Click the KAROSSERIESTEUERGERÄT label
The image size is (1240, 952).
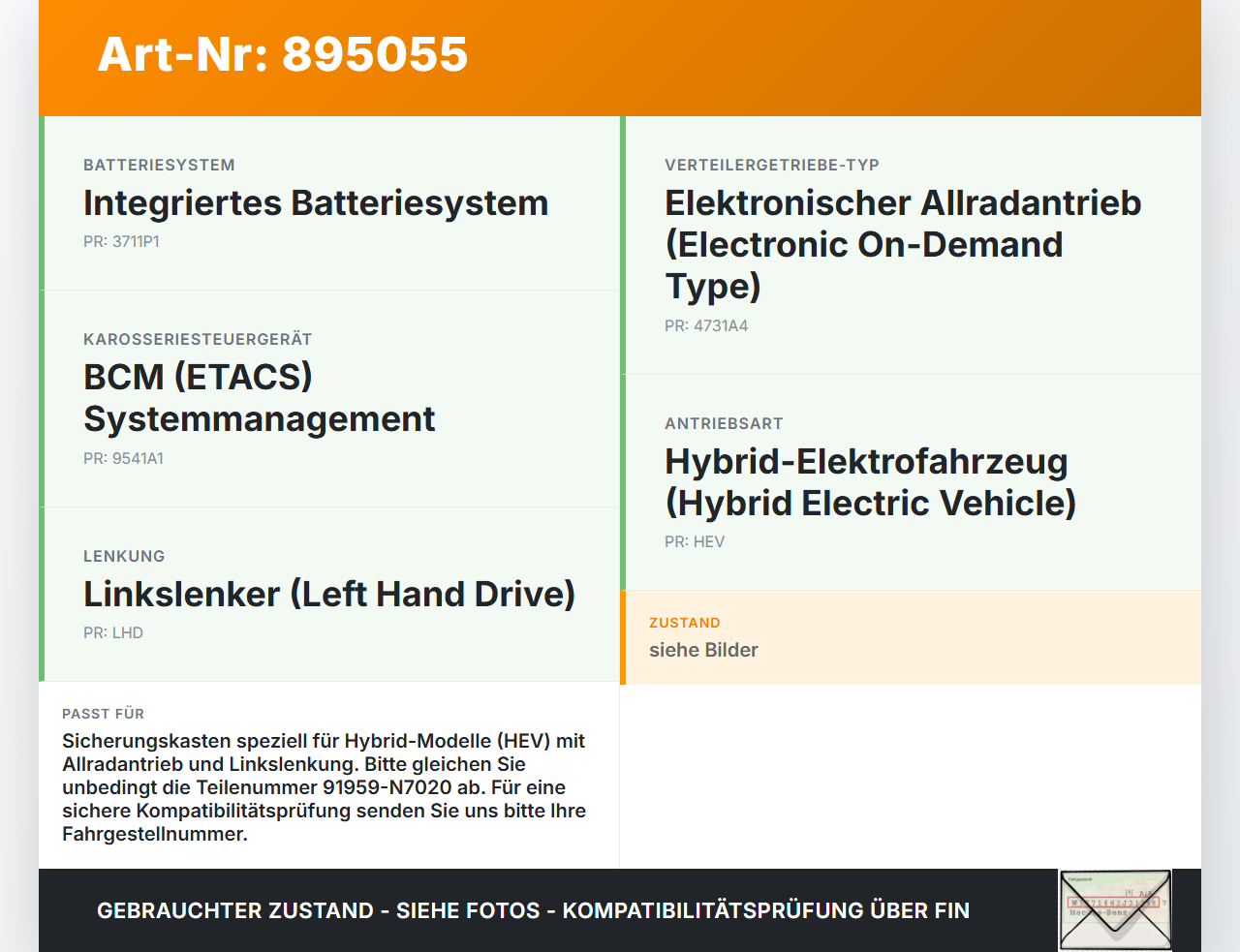coord(198,339)
